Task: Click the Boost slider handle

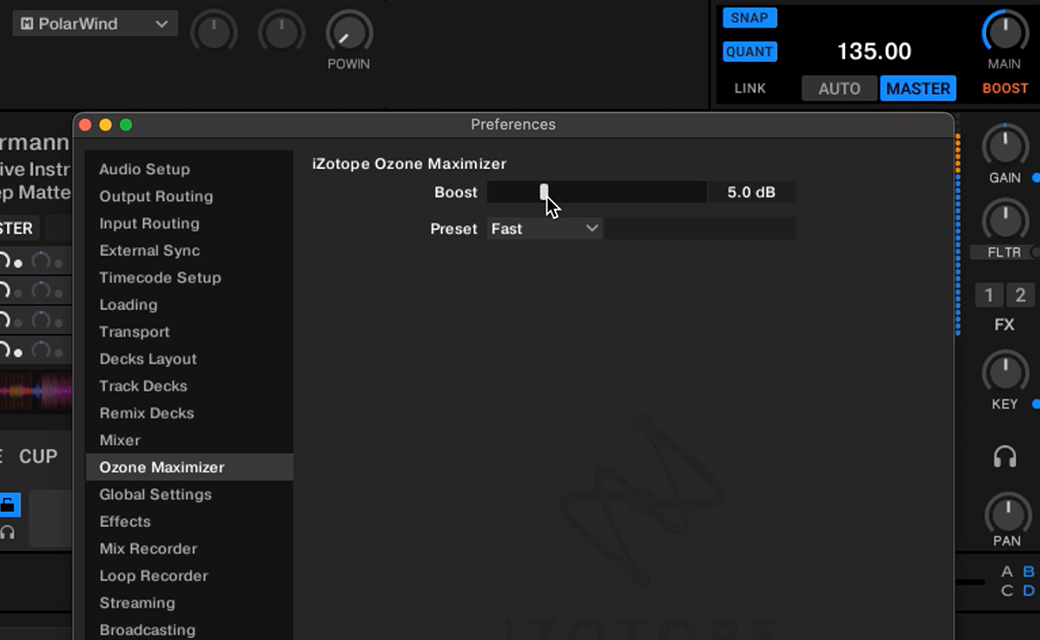Action: [544, 192]
